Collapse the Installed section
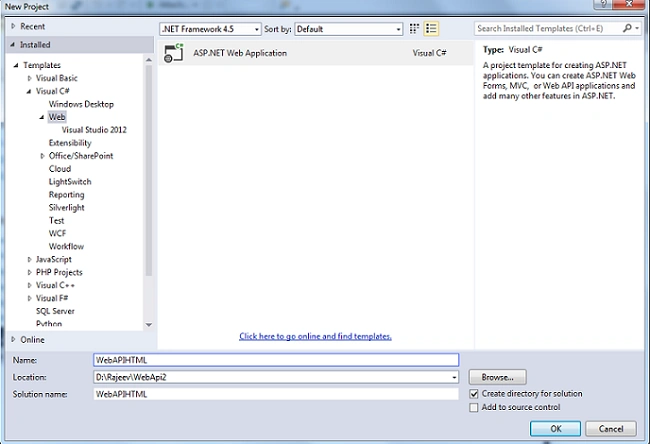 [x=13, y=44]
